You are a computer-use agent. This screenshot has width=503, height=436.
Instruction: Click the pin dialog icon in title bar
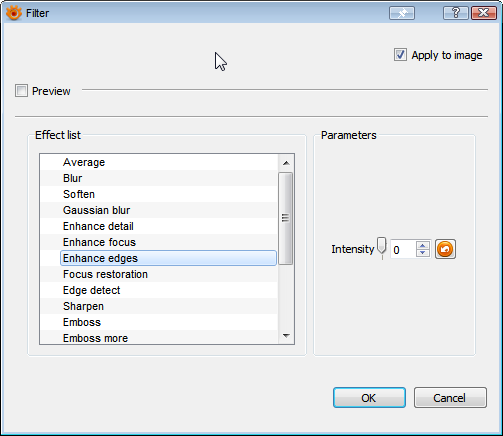coord(402,13)
